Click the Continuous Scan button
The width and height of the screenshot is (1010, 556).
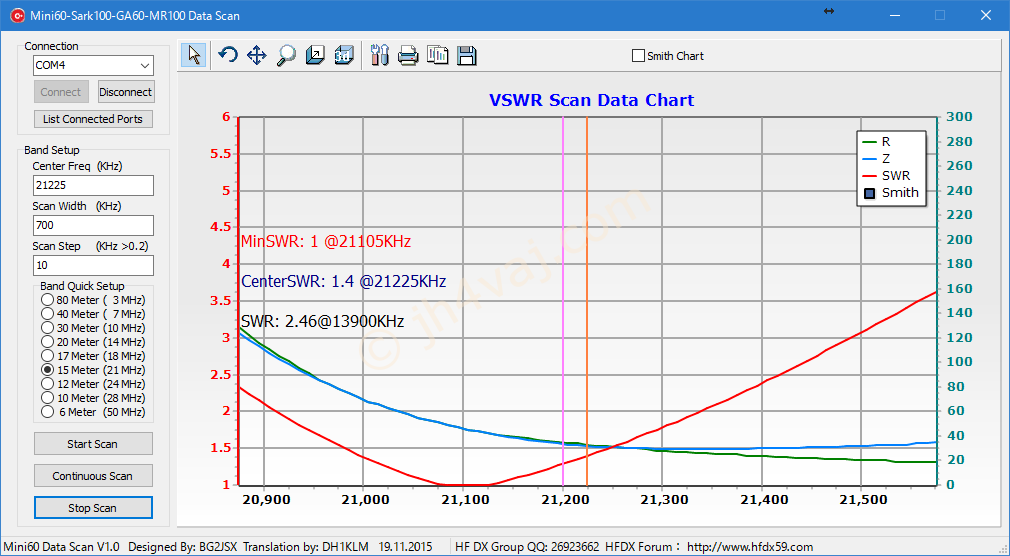point(93,476)
